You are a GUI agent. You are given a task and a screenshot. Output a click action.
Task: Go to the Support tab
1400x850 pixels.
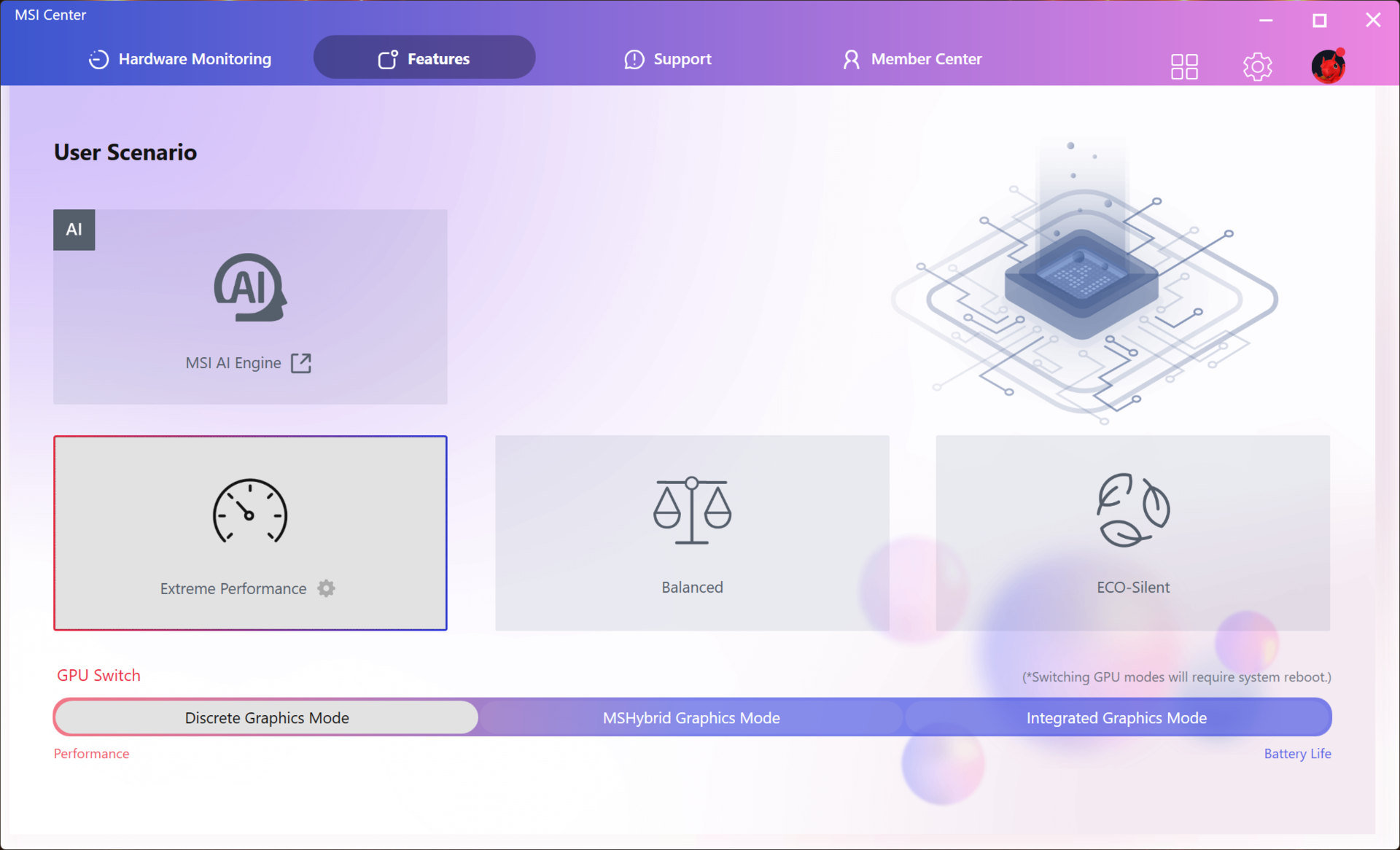point(668,59)
